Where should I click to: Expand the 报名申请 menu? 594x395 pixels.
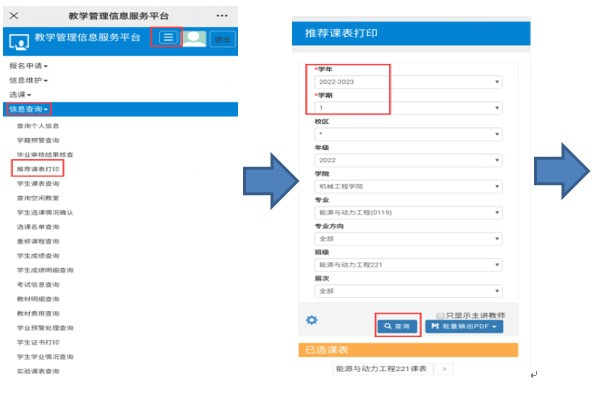click(28, 66)
